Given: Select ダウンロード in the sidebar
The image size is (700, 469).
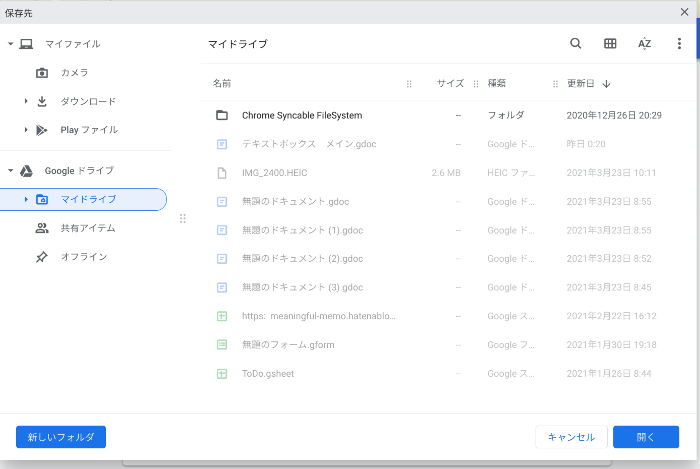Looking at the screenshot, I should pos(88,101).
